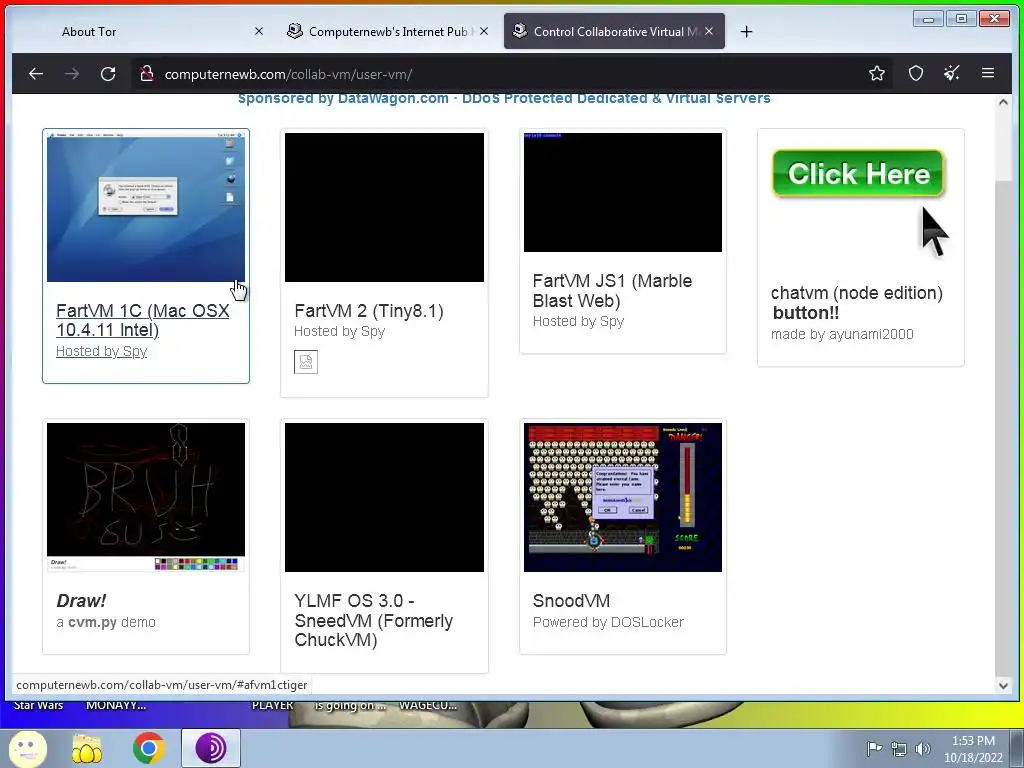The width and height of the screenshot is (1024, 768).
Task: Open the shield security level icon
Action: (916, 73)
